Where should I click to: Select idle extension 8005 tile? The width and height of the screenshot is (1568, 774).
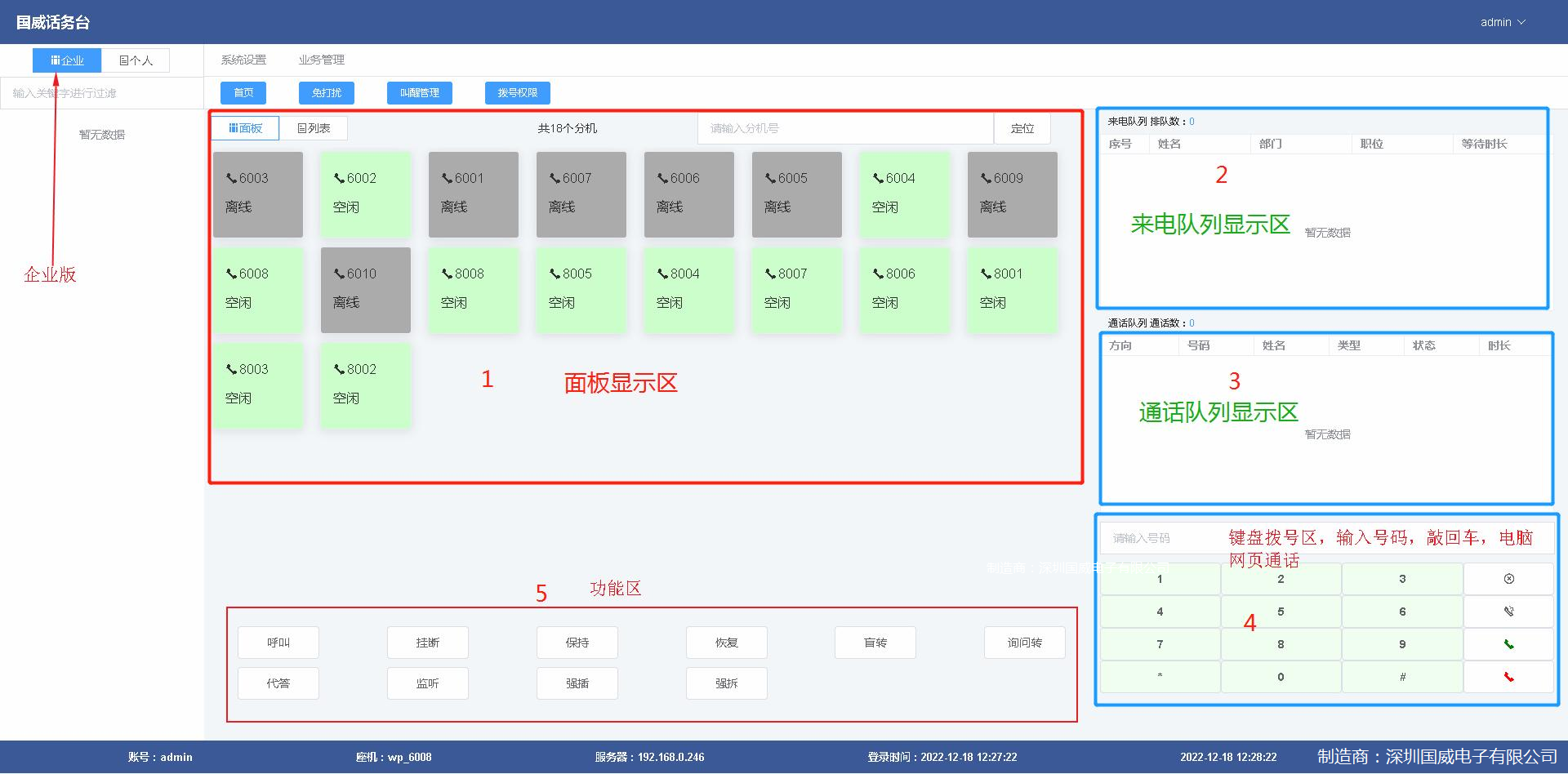point(581,290)
